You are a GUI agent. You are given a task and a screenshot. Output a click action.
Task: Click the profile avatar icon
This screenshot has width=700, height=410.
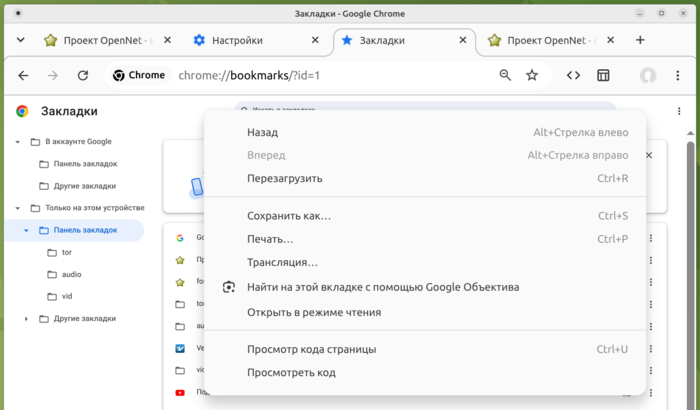tap(648, 75)
